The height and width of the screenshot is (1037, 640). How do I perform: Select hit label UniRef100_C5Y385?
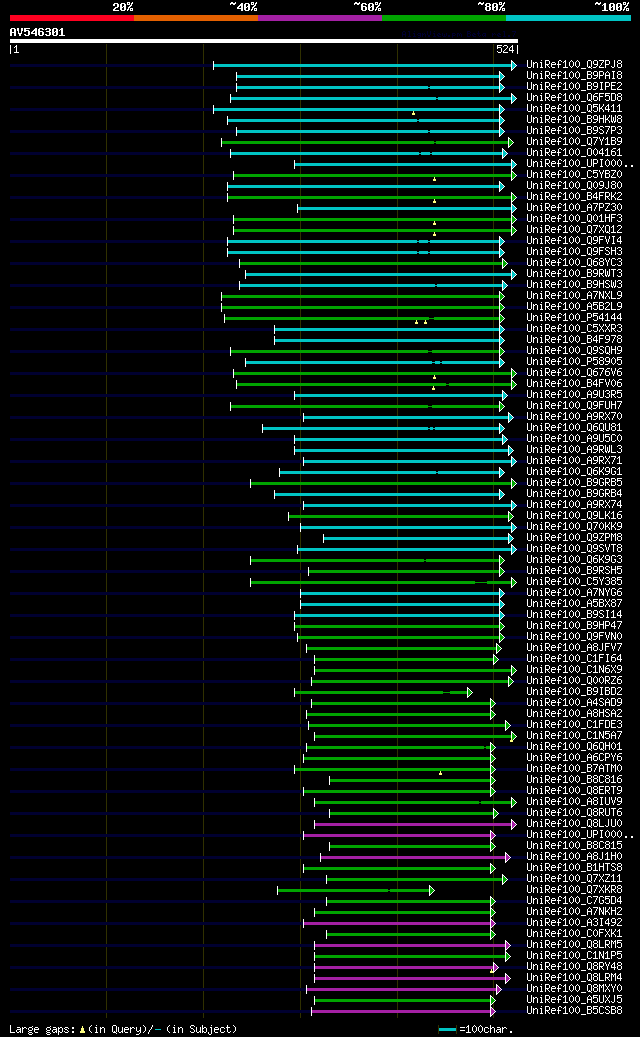(x=574, y=581)
